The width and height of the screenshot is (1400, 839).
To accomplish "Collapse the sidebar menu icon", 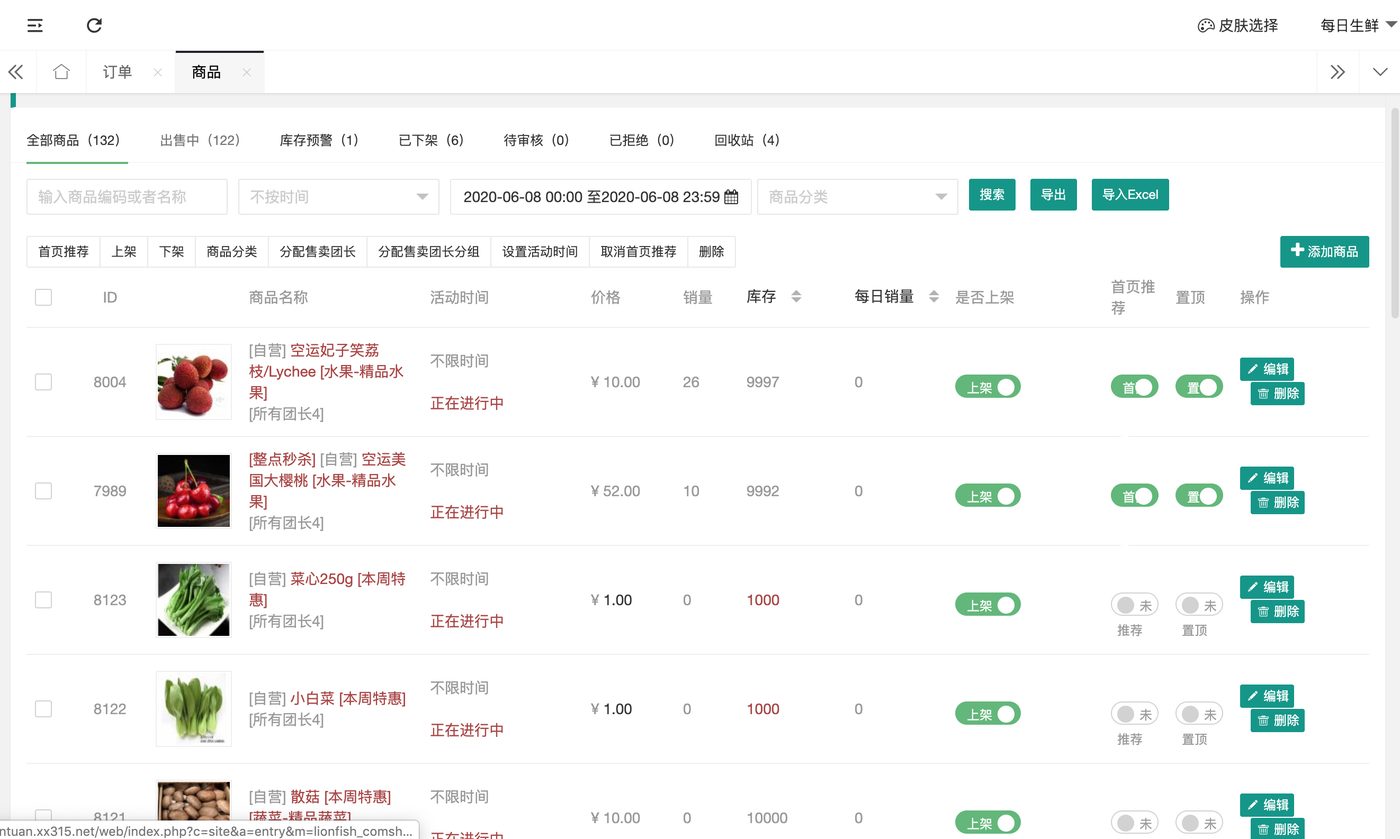I will pyautogui.click(x=35, y=25).
